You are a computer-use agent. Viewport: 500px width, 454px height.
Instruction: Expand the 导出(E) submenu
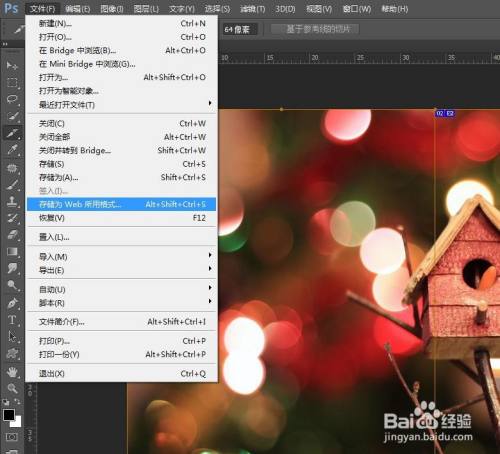coord(122,270)
